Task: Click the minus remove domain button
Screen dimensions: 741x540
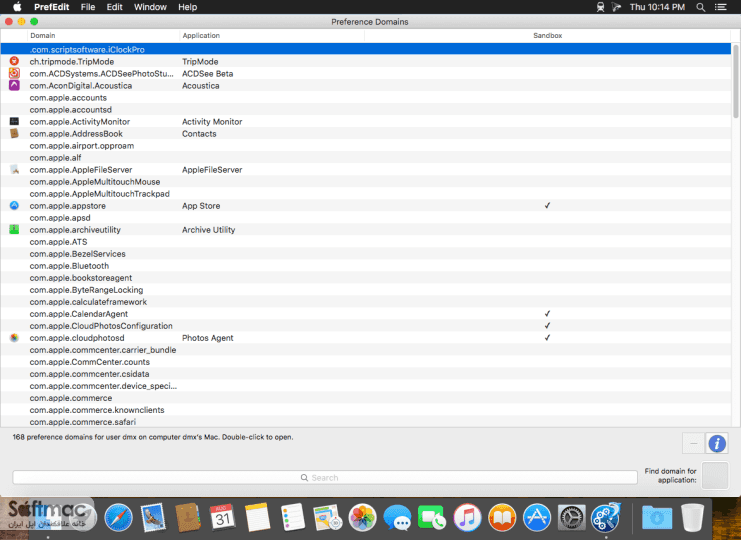Action: click(x=693, y=443)
